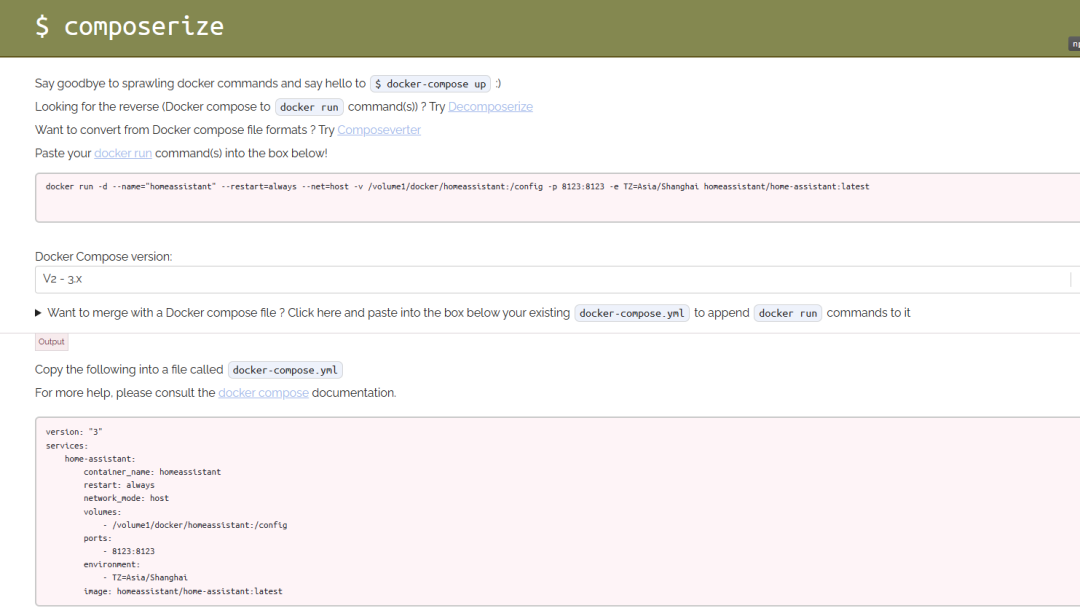This screenshot has width=1080, height=608.
Task: Select the Output tab label
Action: pos(51,341)
